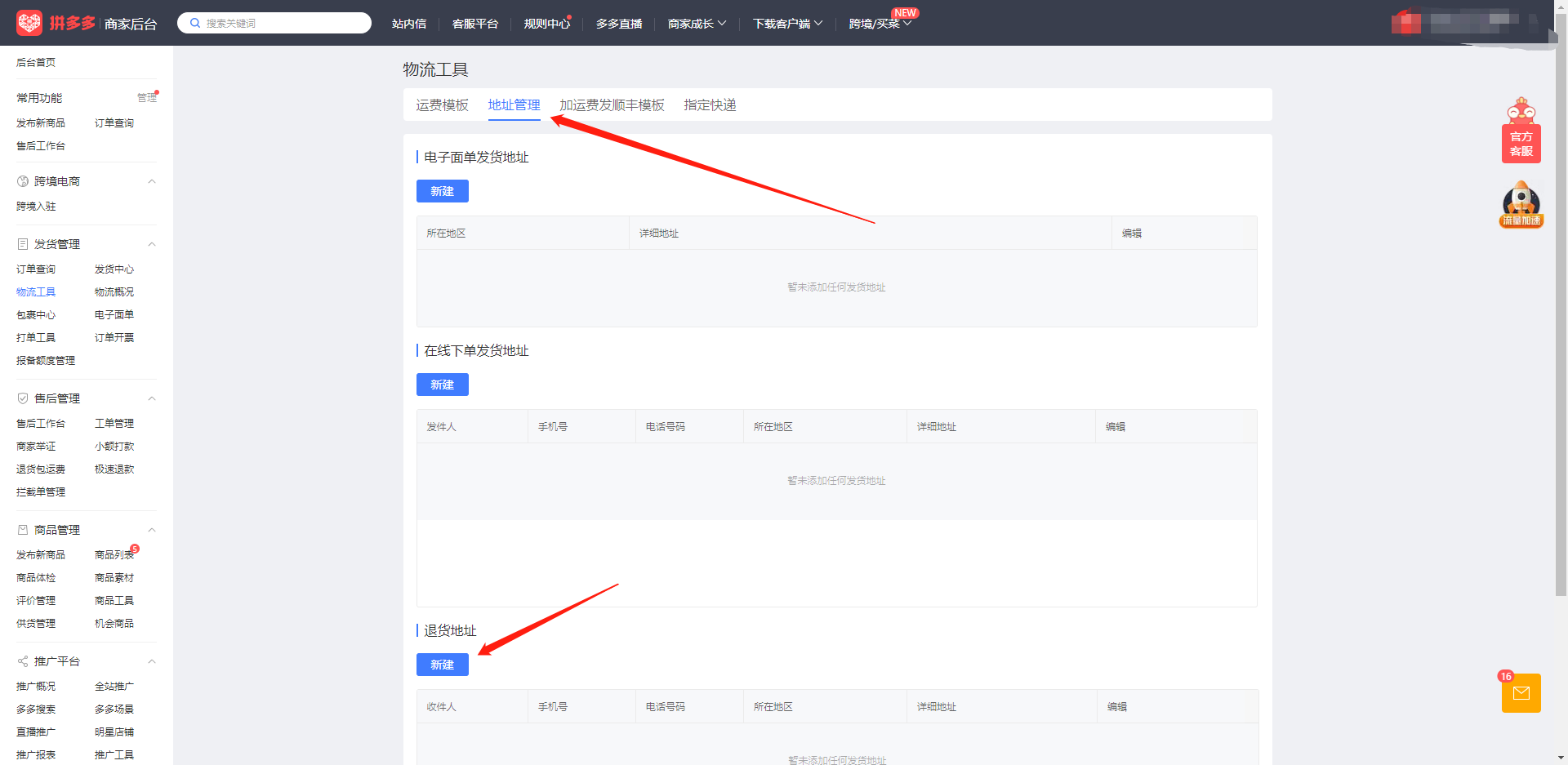This screenshot has width=1568, height=765.
Task: Click the 推广平台 share icon in the sidebar
Action: tap(23, 661)
